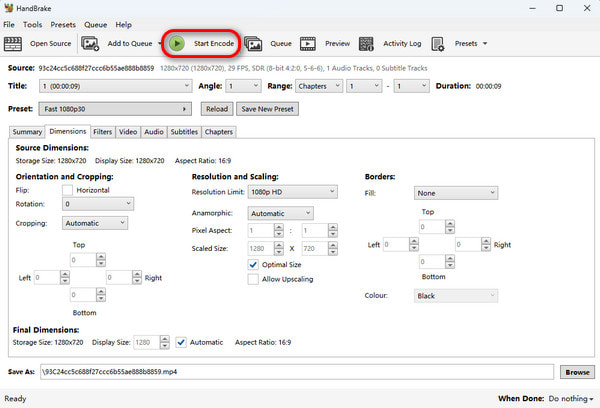Enable the Allow Upscaling checkbox
Screen dimensions: 600x408
click(x=253, y=279)
